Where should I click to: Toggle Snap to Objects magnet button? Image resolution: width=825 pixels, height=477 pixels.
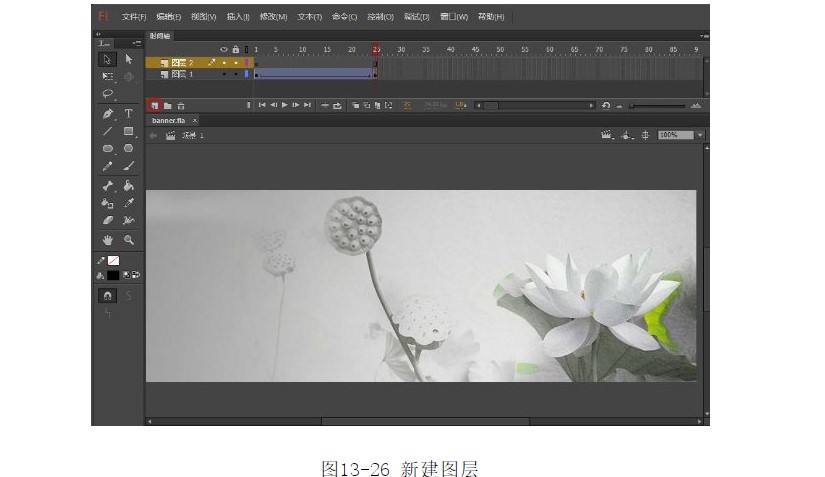(108, 296)
